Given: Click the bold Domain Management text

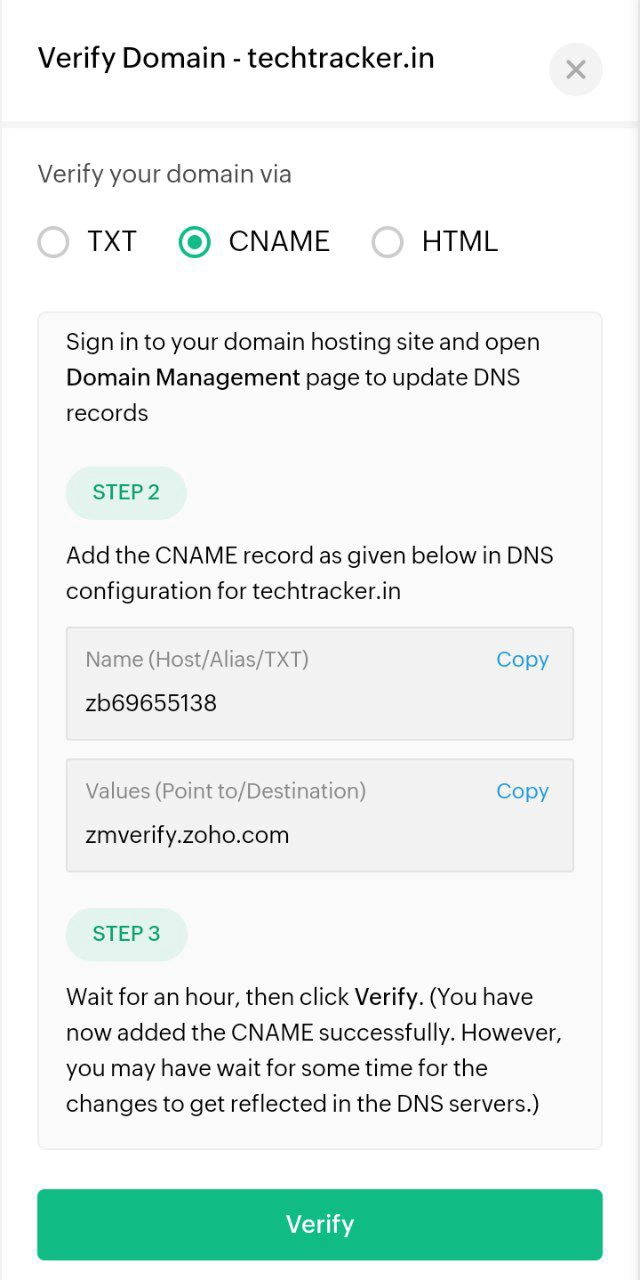Looking at the screenshot, I should tap(183, 378).
